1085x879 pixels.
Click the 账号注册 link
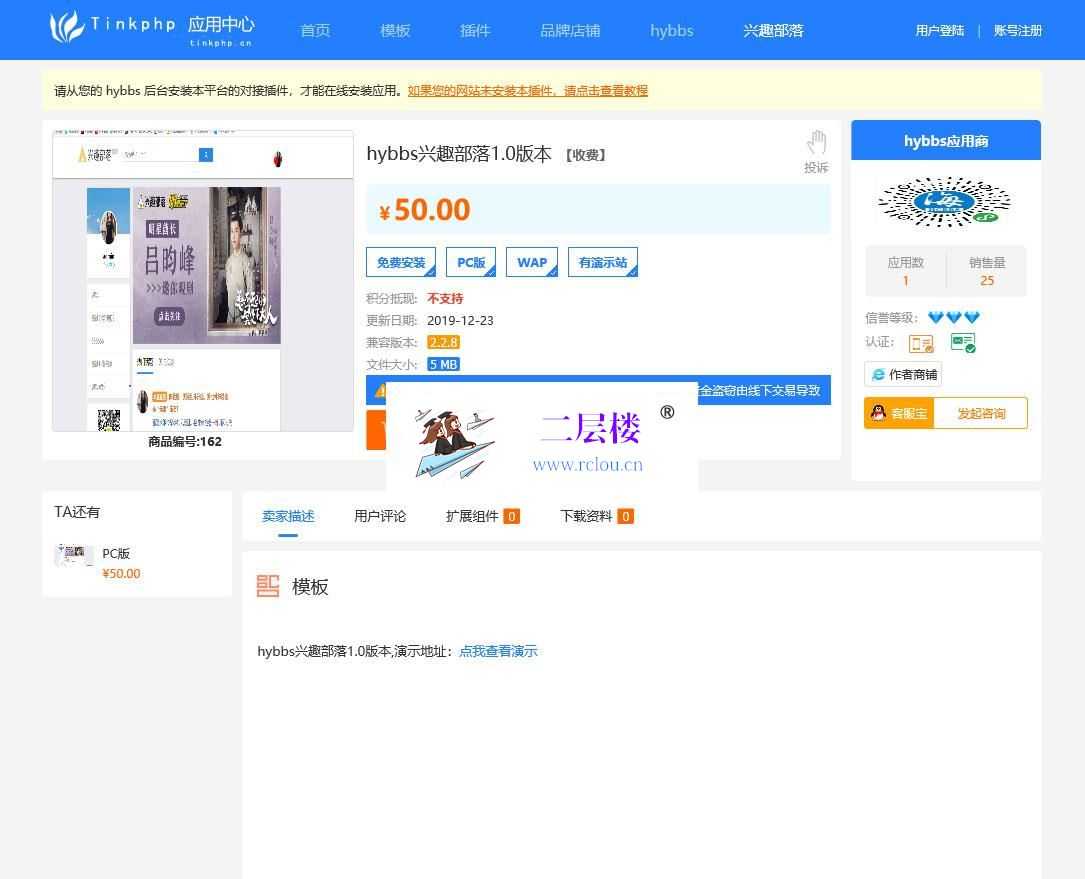pyautogui.click(x=1018, y=30)
